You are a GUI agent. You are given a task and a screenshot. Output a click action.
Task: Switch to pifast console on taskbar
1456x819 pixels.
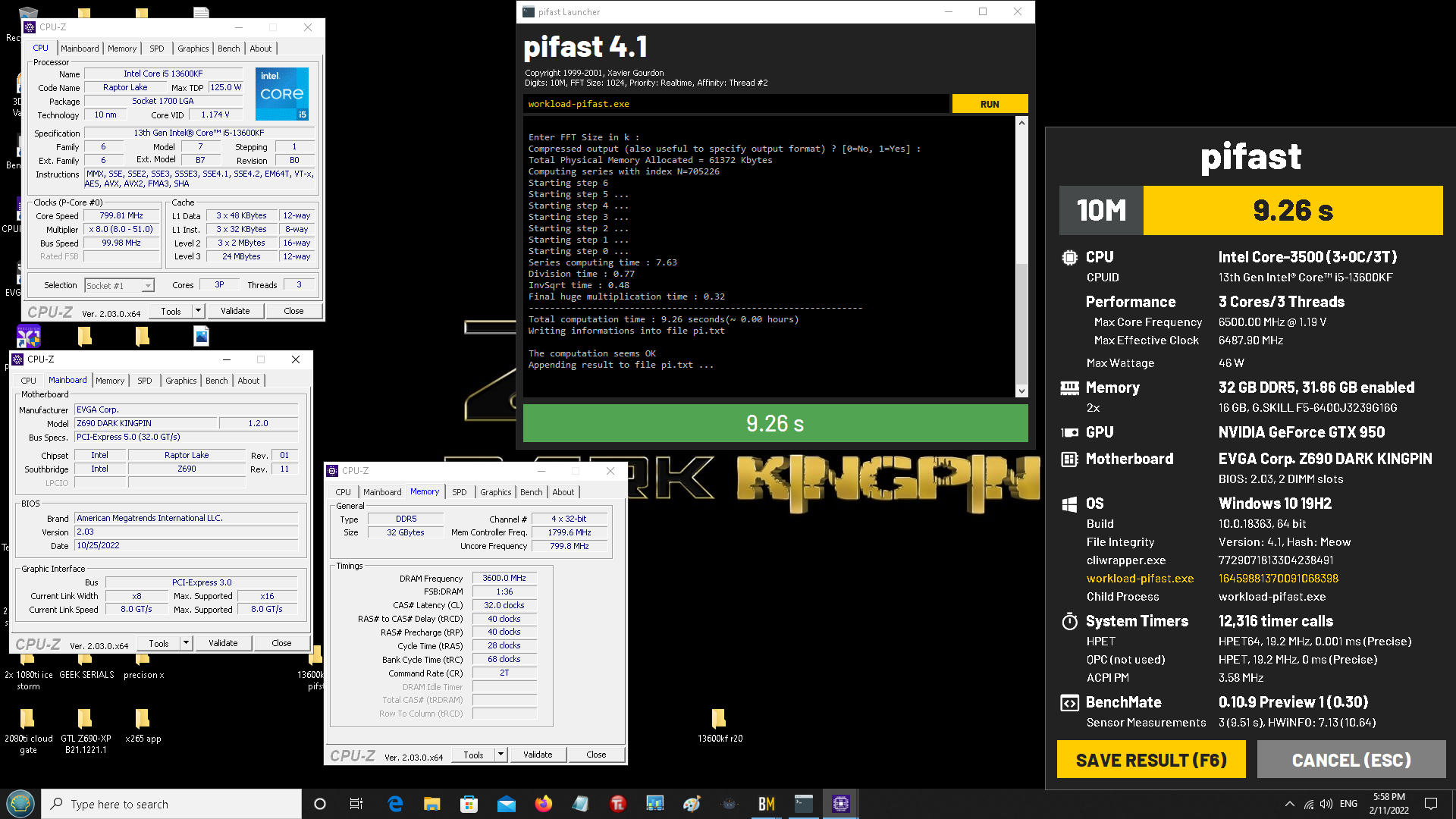803,804
